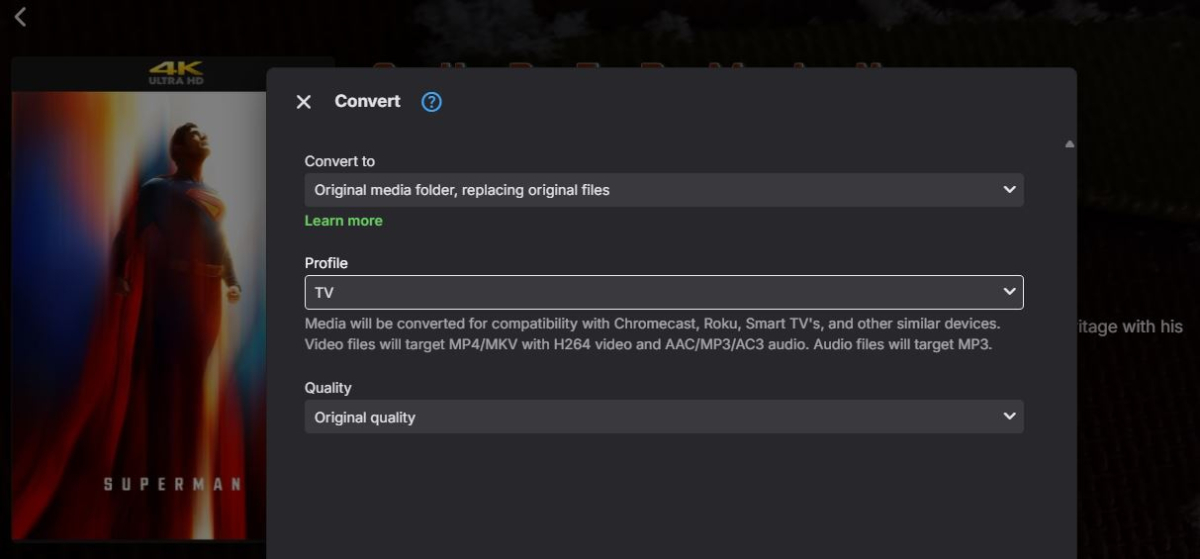Click the SUPERMAN title text on poster
The width and height of the screenshot is (1200, 559).
pos(173,484)
